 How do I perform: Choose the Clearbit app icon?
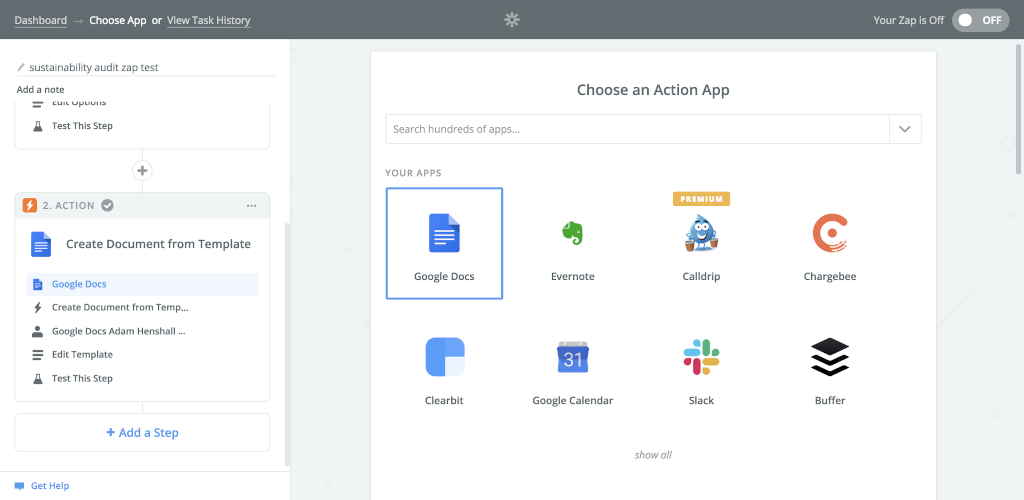click(x=445, y=357)
